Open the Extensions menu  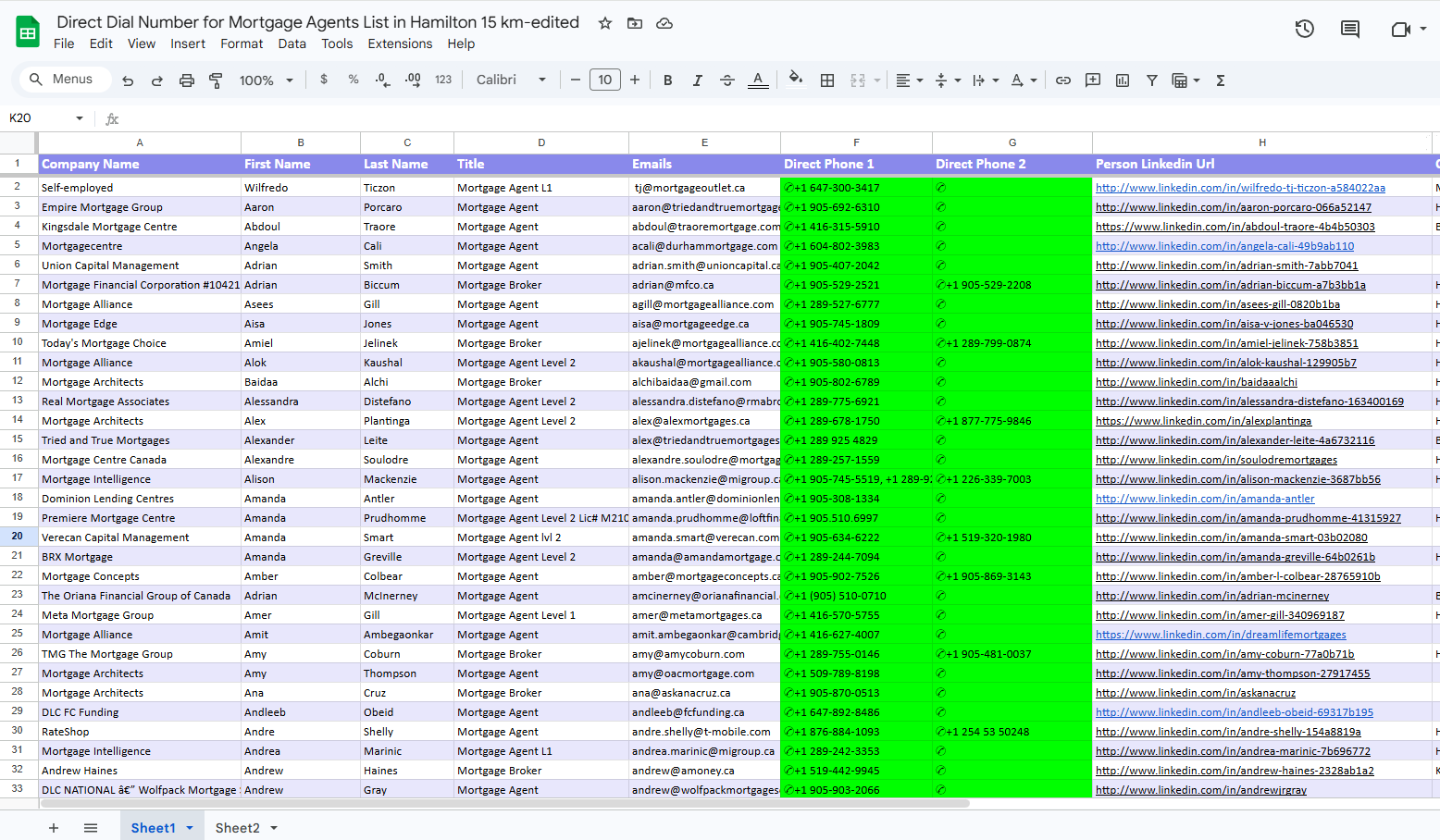click(x=400, y=43)
